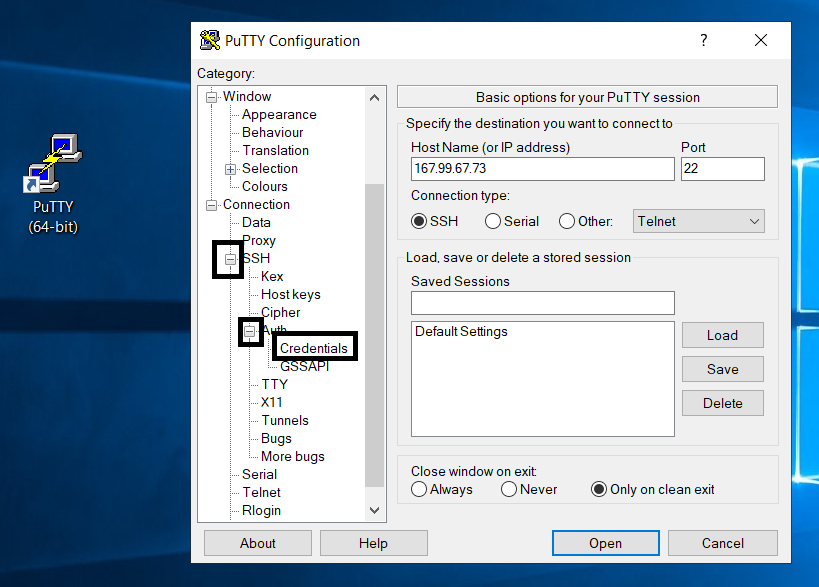Open the PuTTY (64-bit) desktop shortcut
819x587 pixels.
pos(53,183)
